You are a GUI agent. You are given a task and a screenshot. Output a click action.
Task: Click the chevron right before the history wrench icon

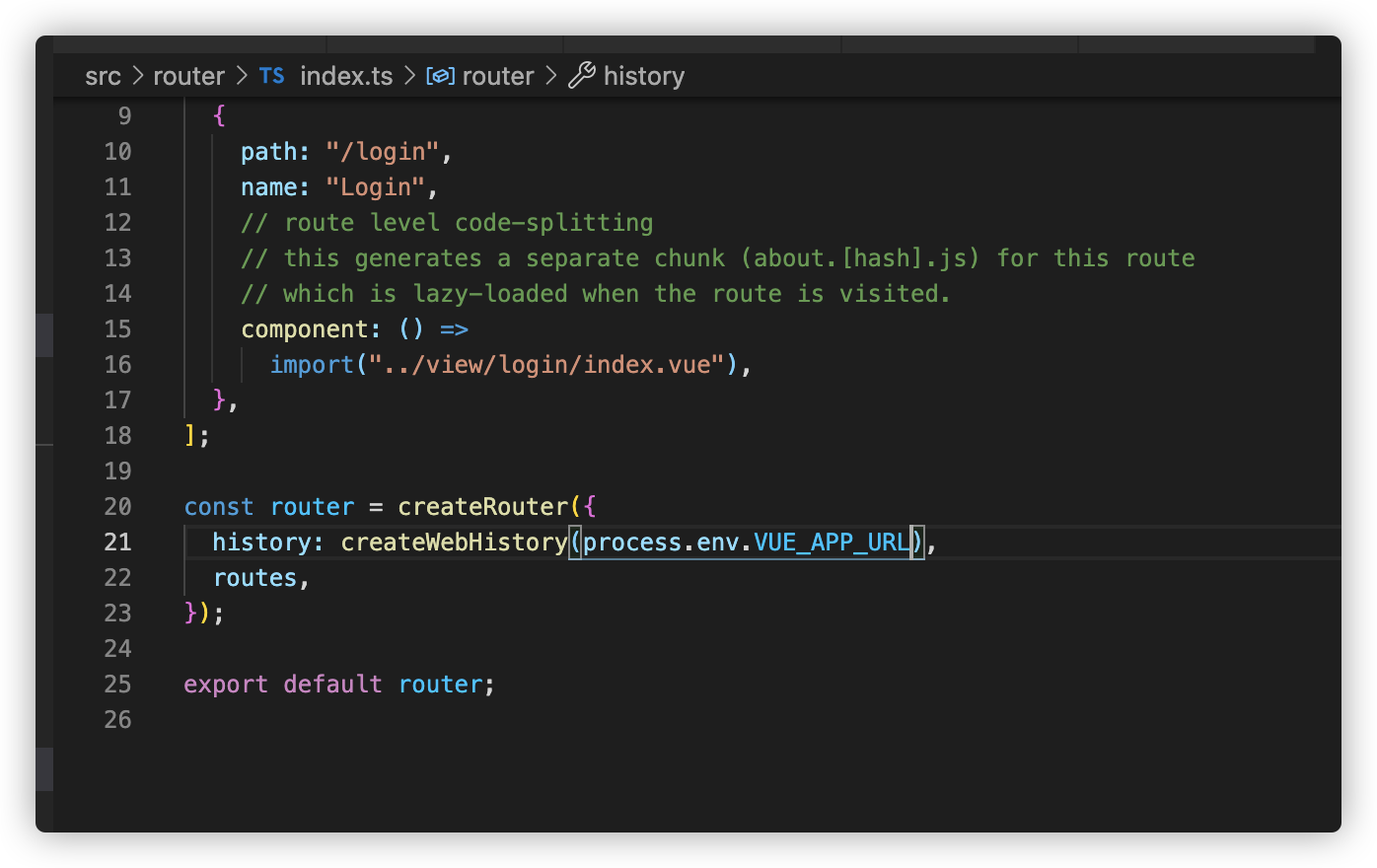[551, 76]
